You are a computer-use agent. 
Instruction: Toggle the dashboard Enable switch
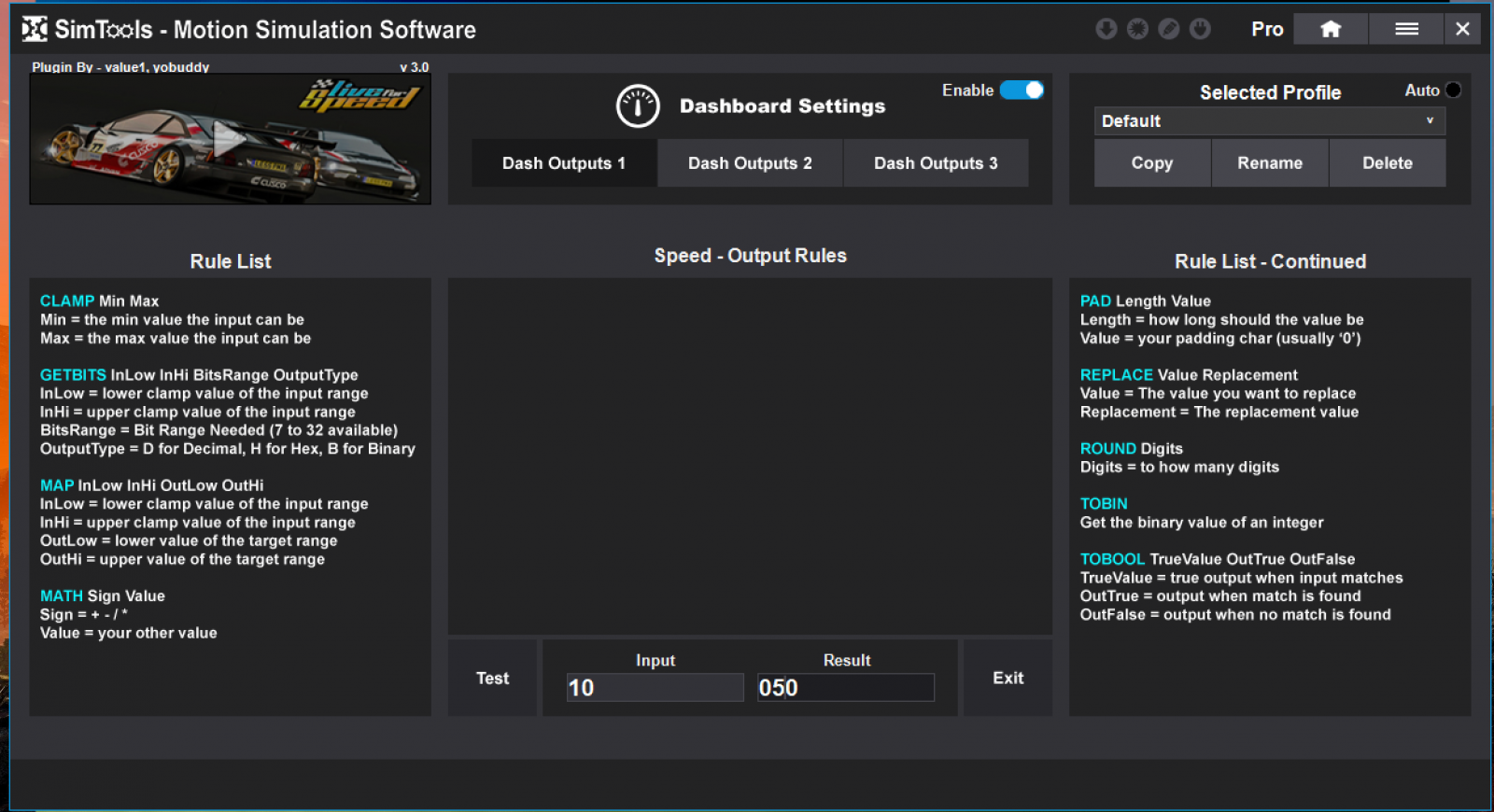click(1022, 91)
